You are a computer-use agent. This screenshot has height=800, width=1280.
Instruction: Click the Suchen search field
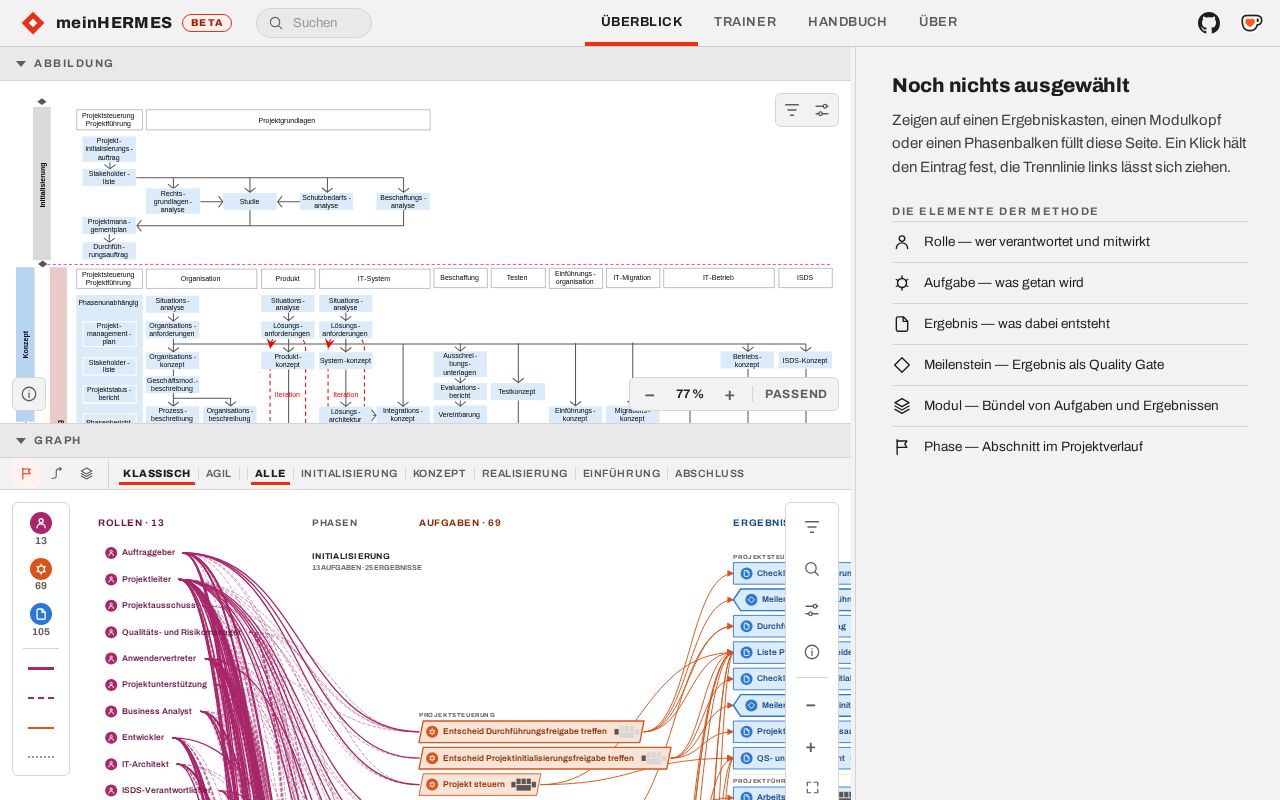click(314, 23)
